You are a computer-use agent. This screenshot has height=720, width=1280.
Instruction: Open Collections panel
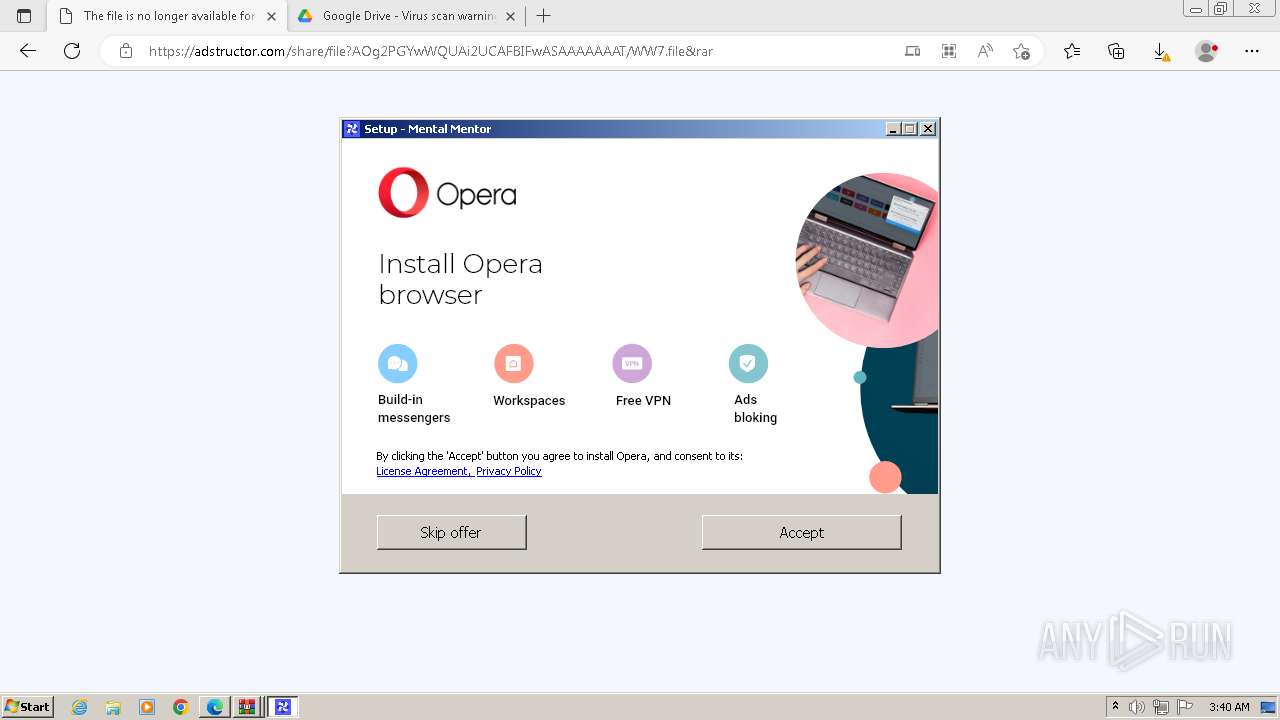click(1116, 51)
